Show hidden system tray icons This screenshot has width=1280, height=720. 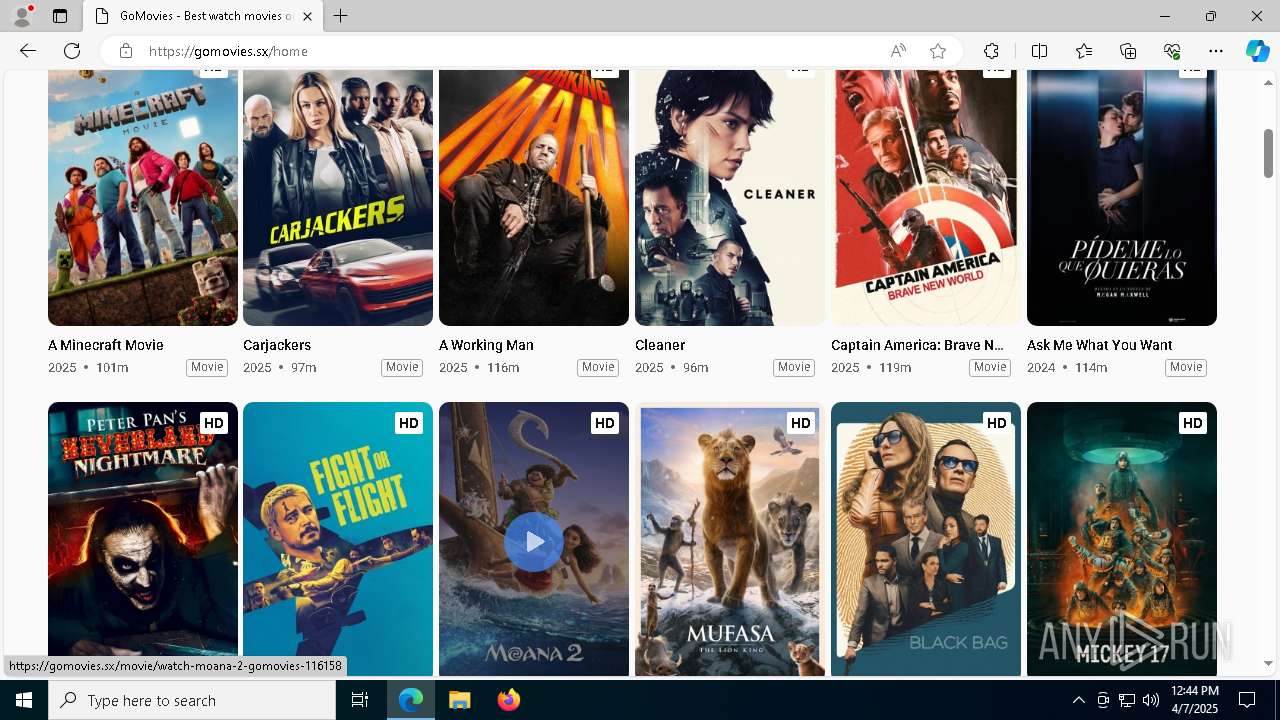tap(1078, 700)
